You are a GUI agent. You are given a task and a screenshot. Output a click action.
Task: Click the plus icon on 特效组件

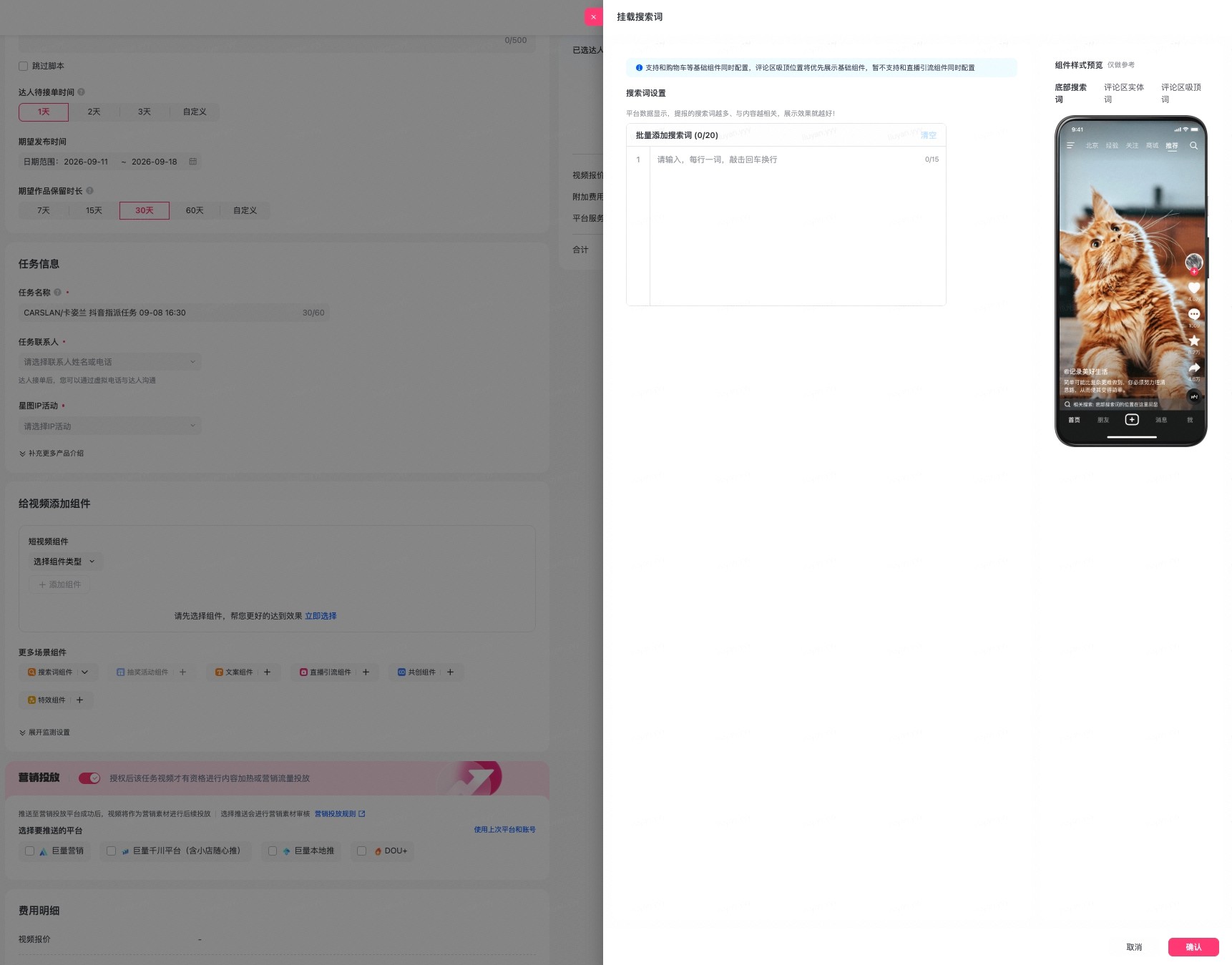pos(79,700)
